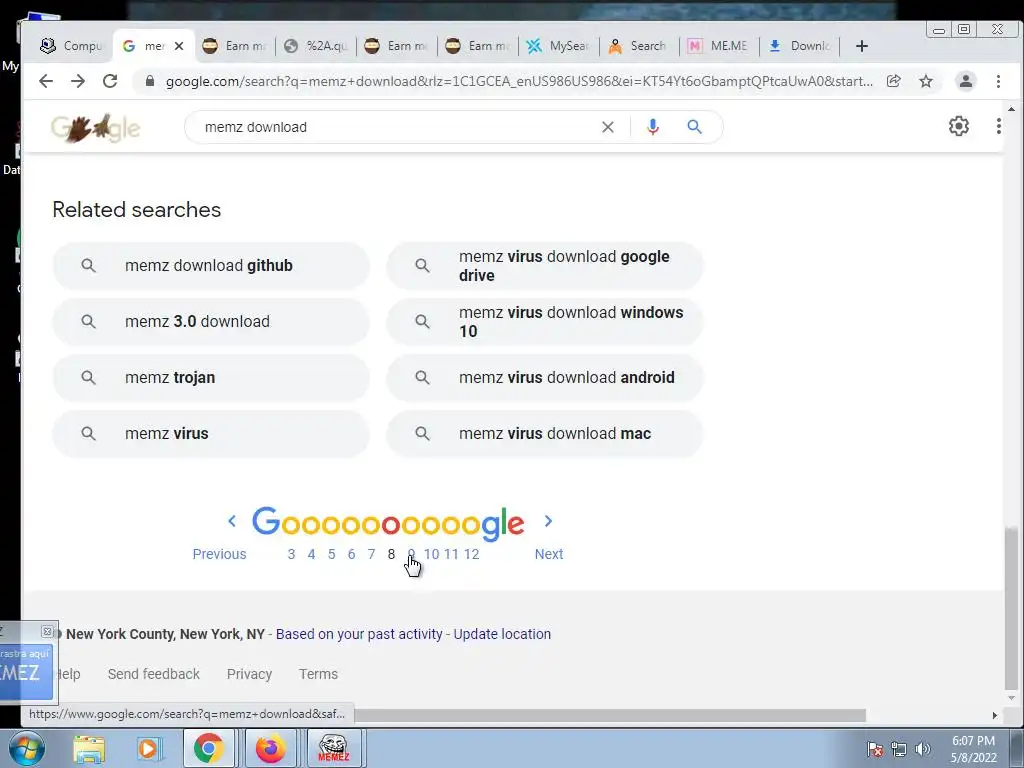Image resolution: width=1024 pixels, height=768 pixels.
Task: Click the previous page chevron arrow
Action: click(x=232, y=521)
